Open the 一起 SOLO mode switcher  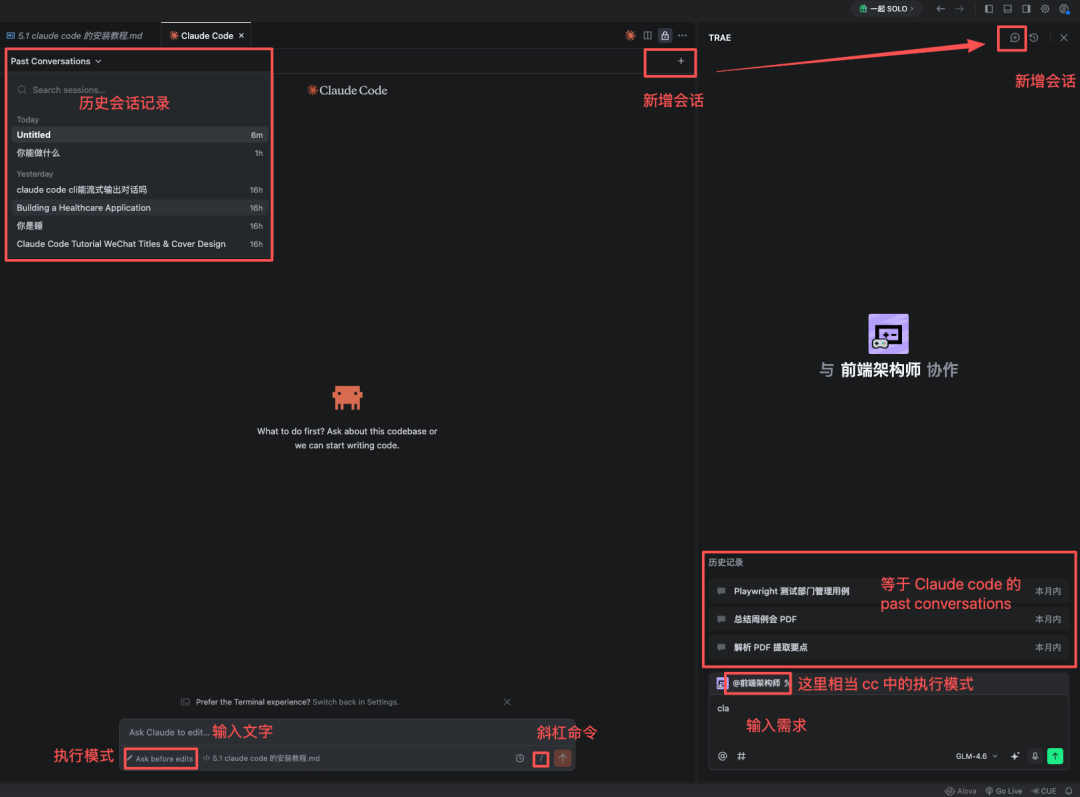886,9
